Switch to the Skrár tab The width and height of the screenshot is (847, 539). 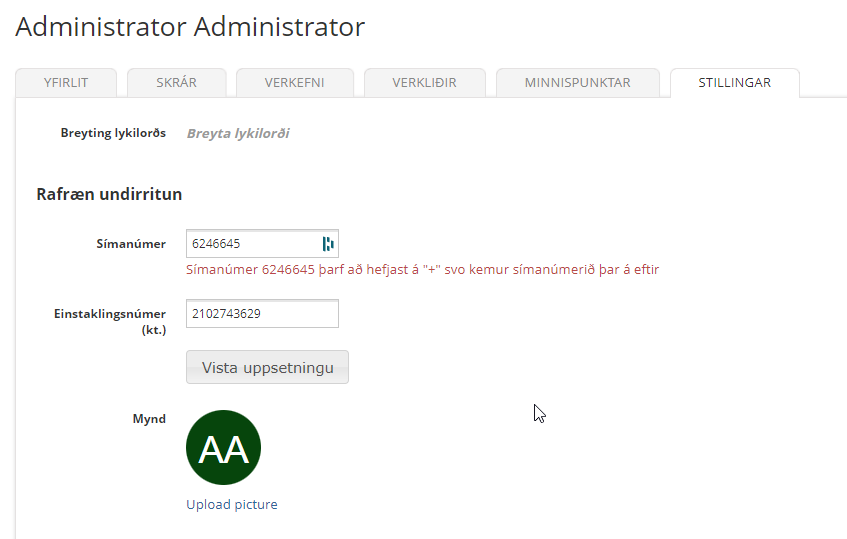[x=177, y=83]
